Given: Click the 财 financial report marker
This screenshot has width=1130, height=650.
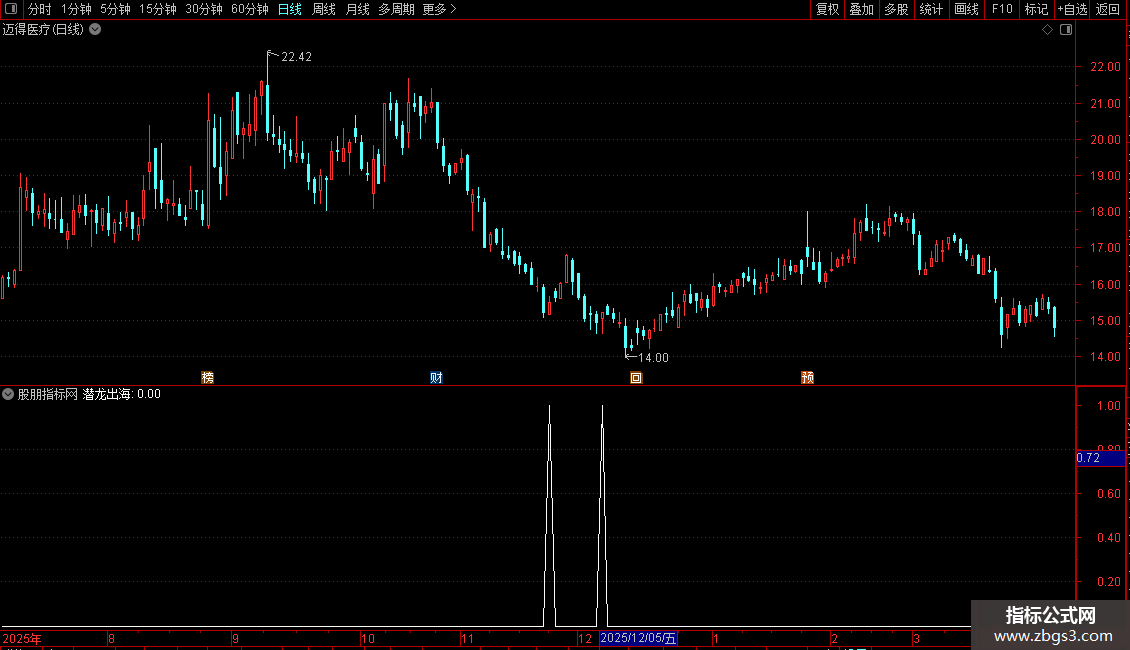Looking at the screenshot, I should (436, 378).
